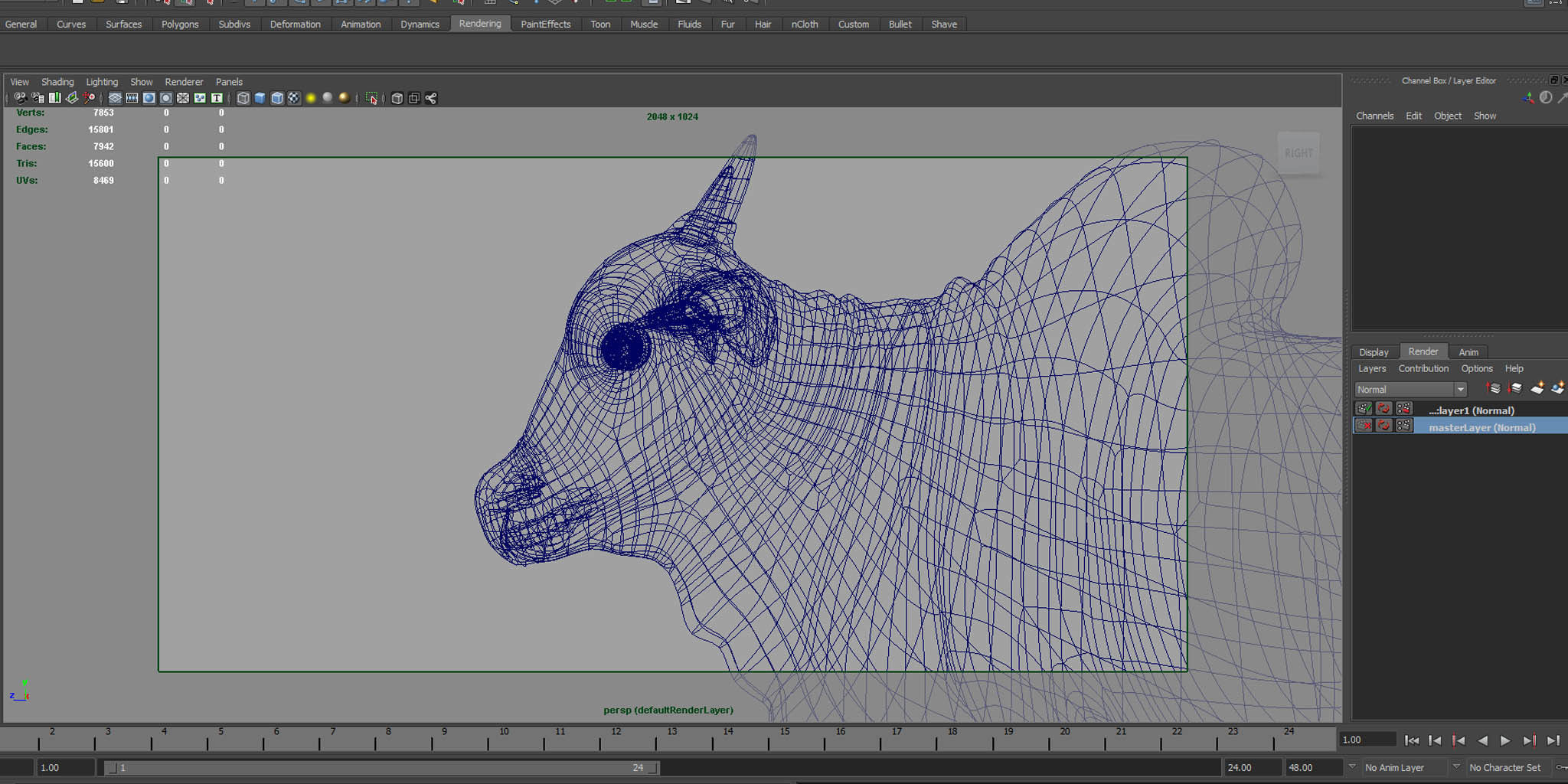Toggle textured display checker icon
The height and width of the screenshot is (784, 1568).
[x=294, y=98]
